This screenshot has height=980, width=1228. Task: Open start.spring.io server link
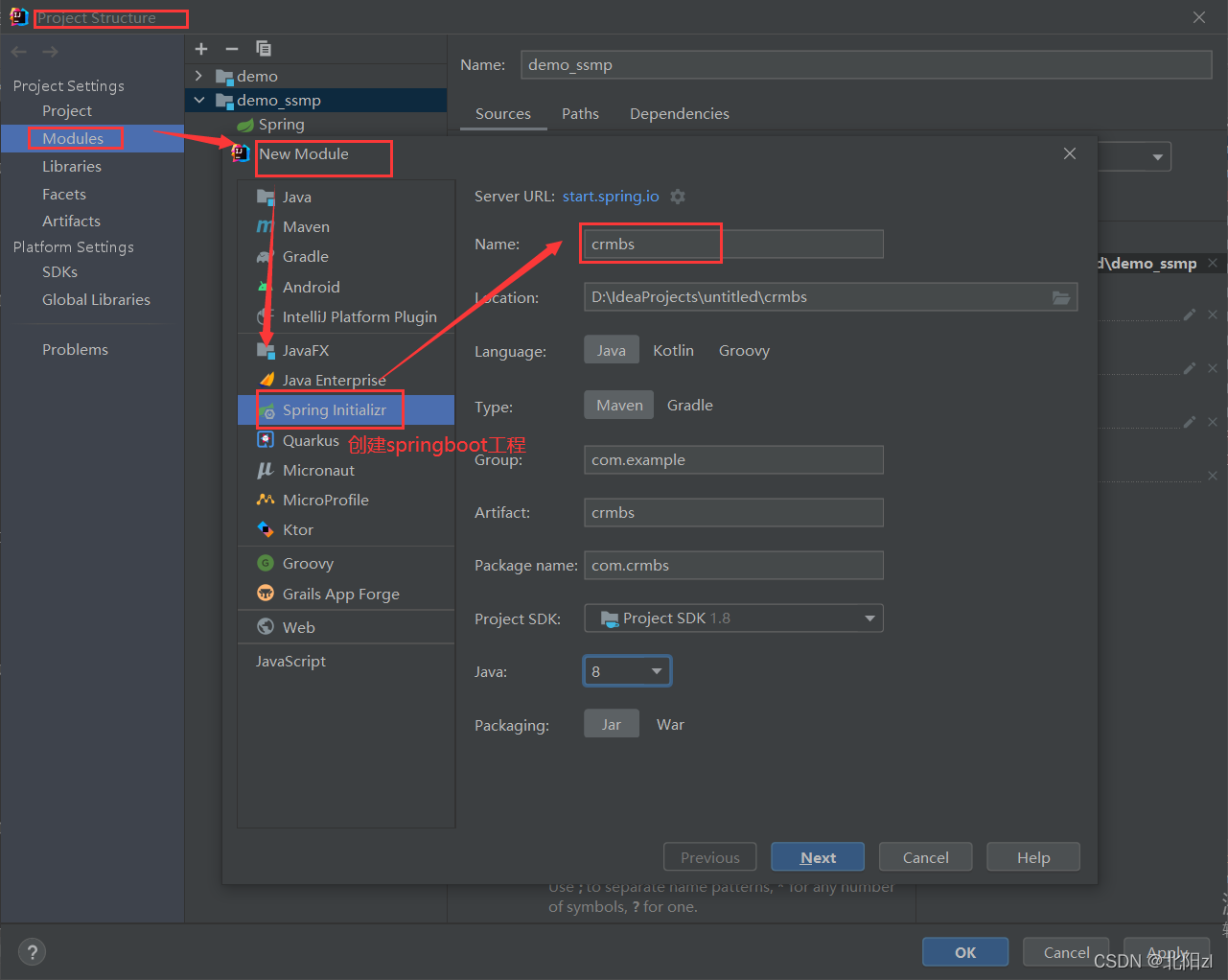[611, 197]
